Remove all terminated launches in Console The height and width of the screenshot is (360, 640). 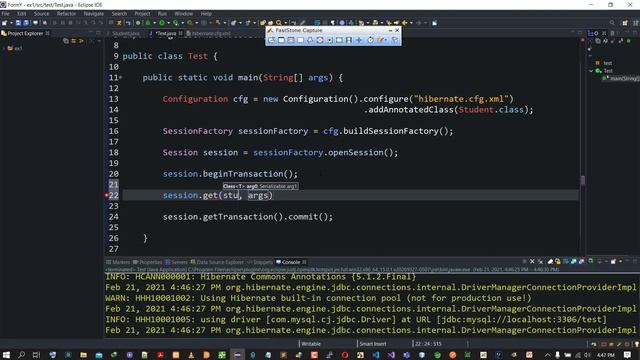(540, 262)
